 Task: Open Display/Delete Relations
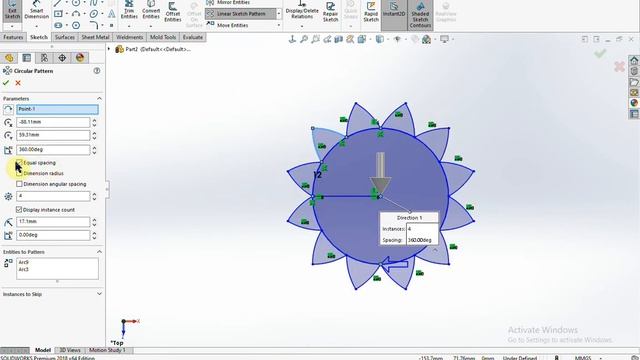point(302,11)
